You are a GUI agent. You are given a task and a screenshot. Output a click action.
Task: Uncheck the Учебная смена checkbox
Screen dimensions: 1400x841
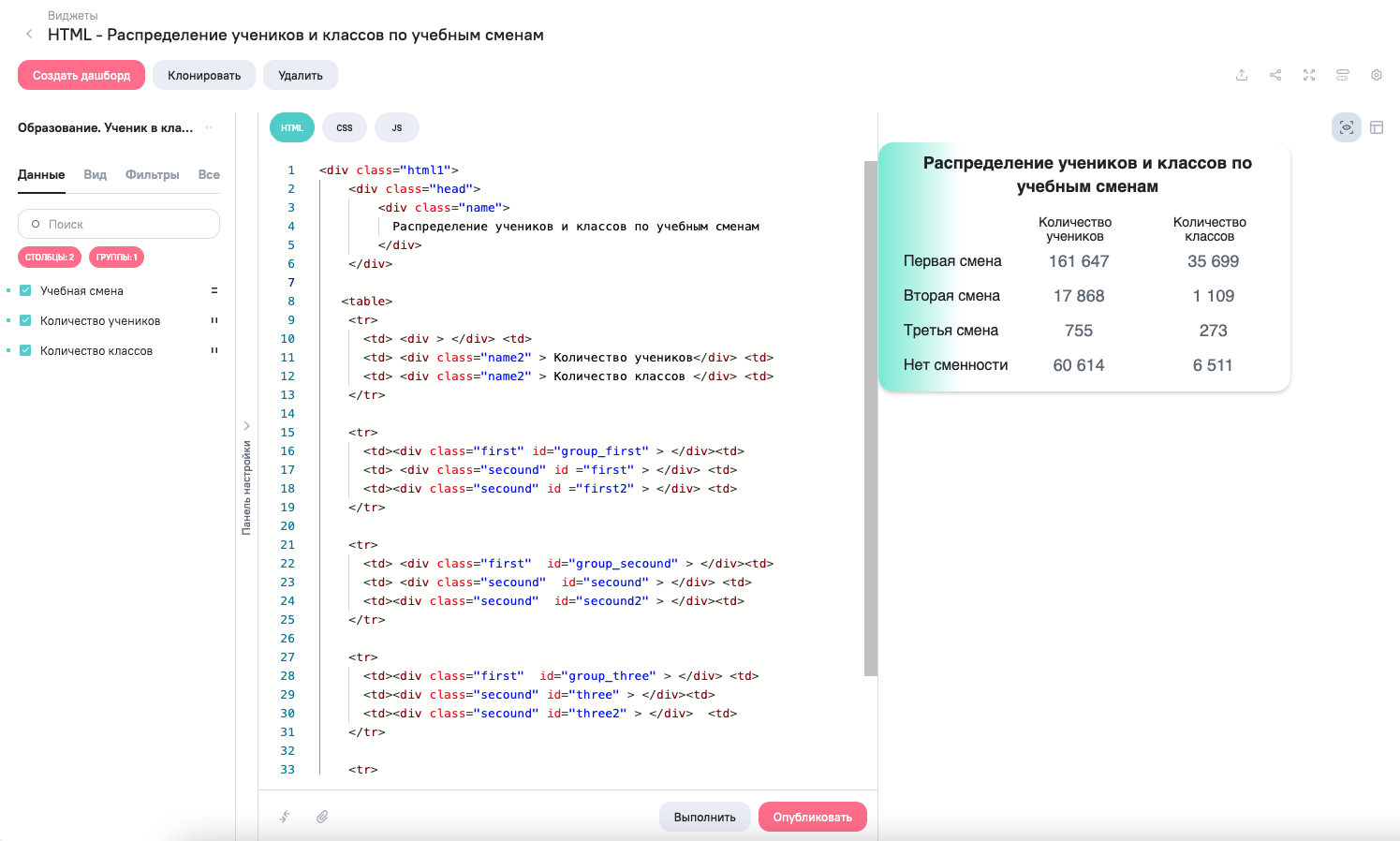pos(26,290)
